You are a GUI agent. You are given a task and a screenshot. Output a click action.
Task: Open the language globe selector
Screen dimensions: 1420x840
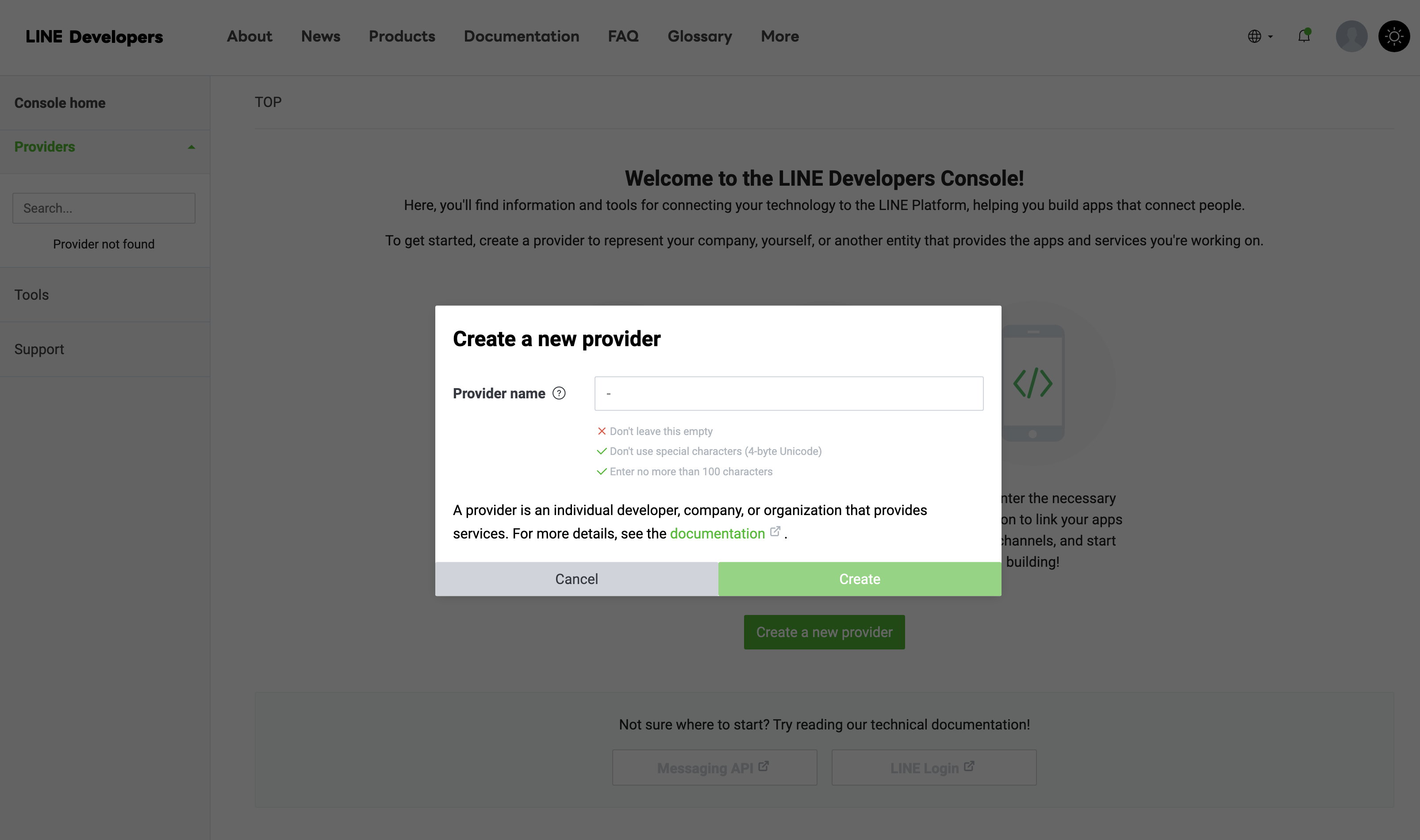tap(1260, 36)
